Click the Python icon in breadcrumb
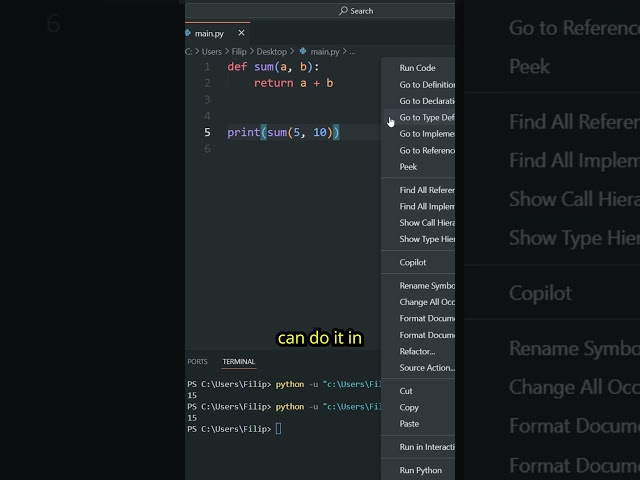This screenshot has height=480, width=640. click(303, 51)
